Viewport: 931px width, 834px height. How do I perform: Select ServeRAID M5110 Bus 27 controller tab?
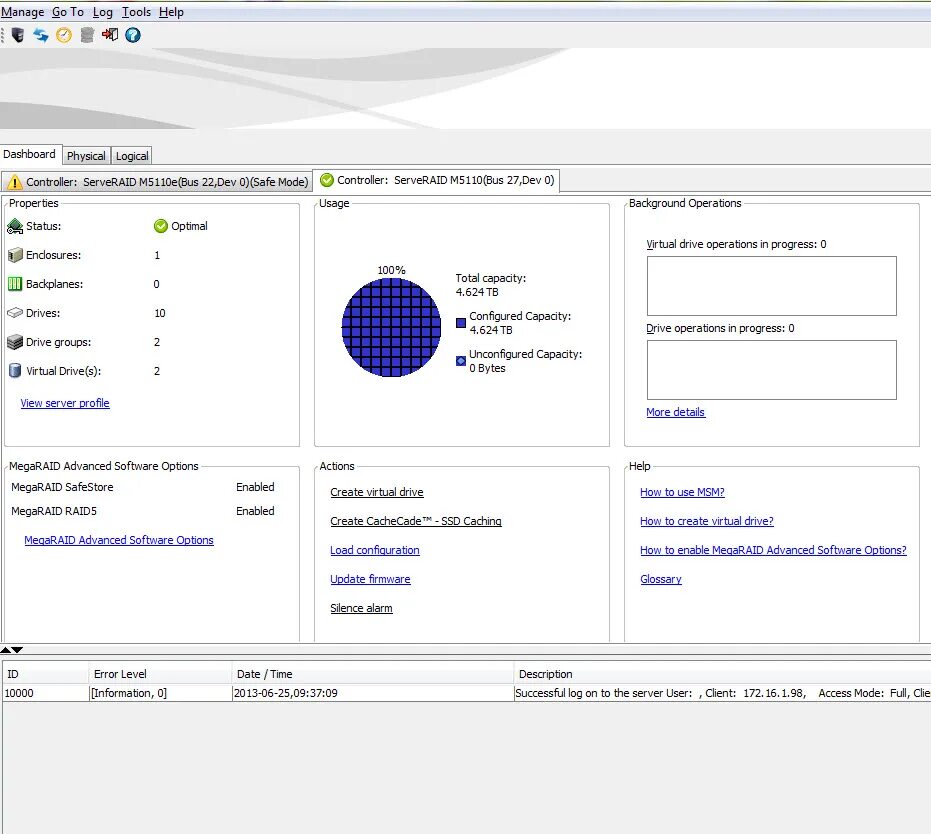[x=436, y=180]
